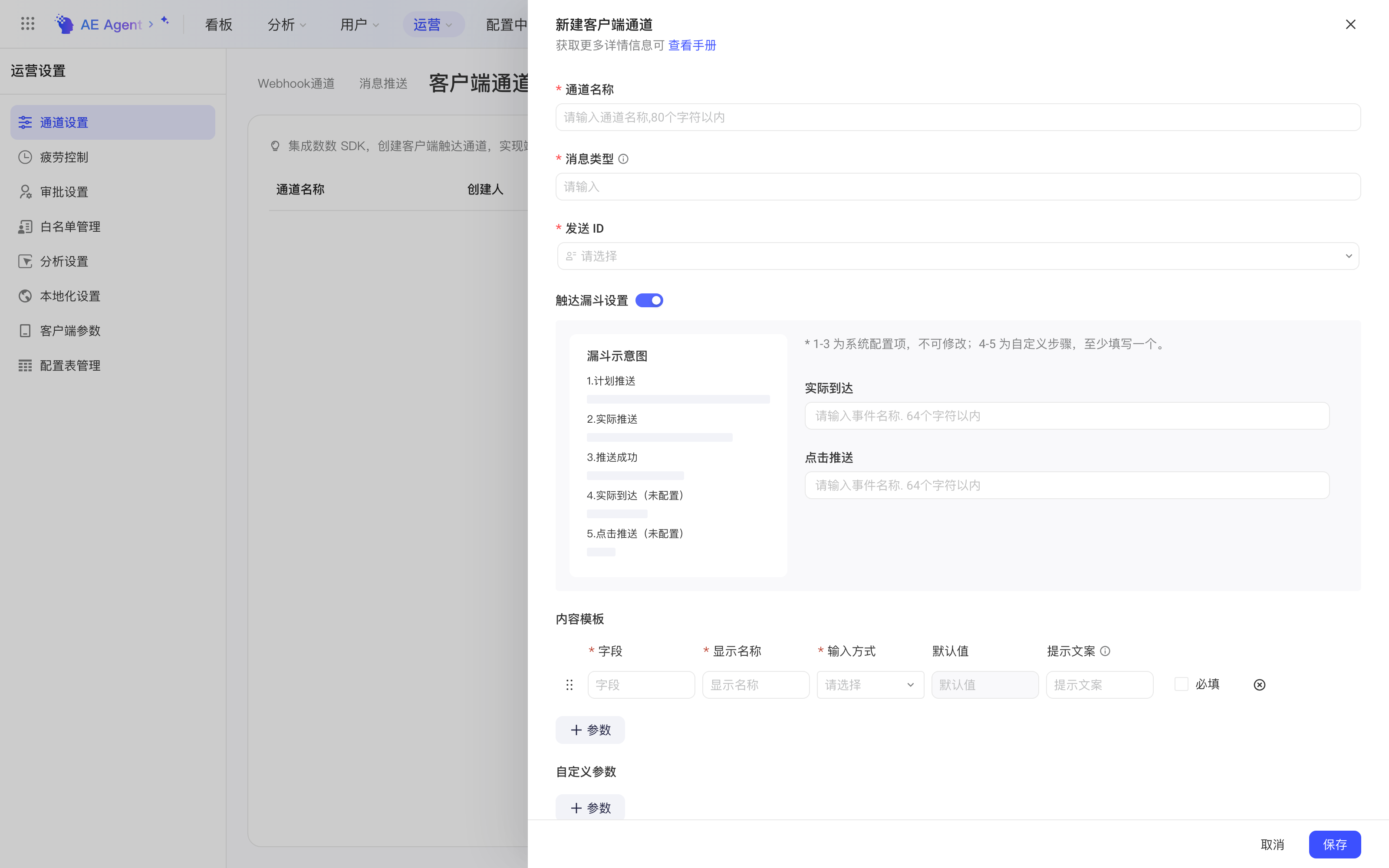The image size is (1389, 868).
Task: Click the 审批设置 person icon
Action: click(25, 192)
